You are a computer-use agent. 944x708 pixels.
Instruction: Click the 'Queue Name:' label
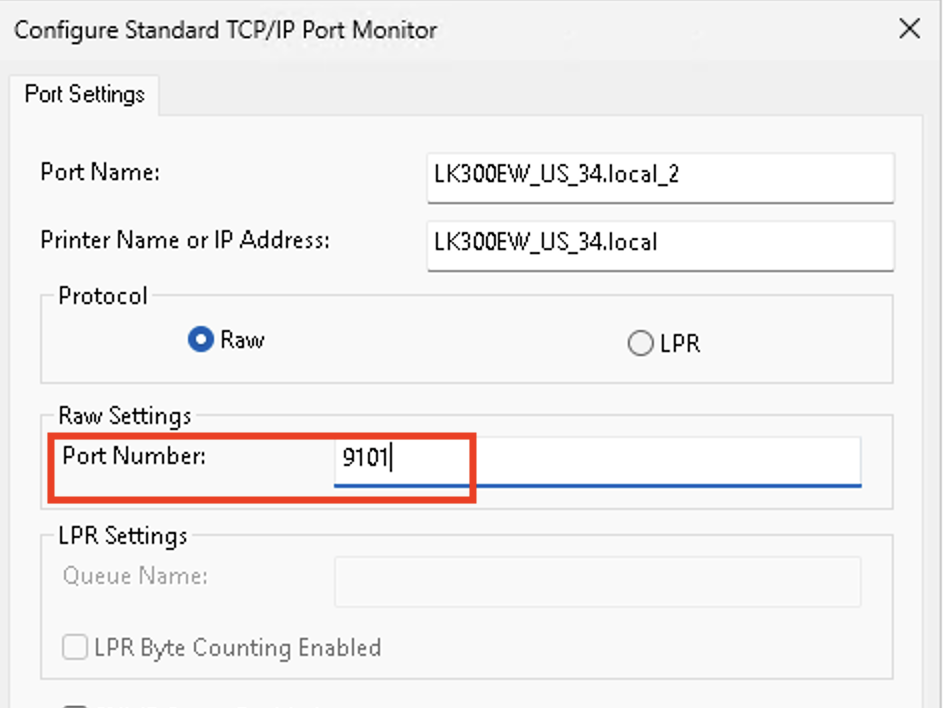coord(135,577)
